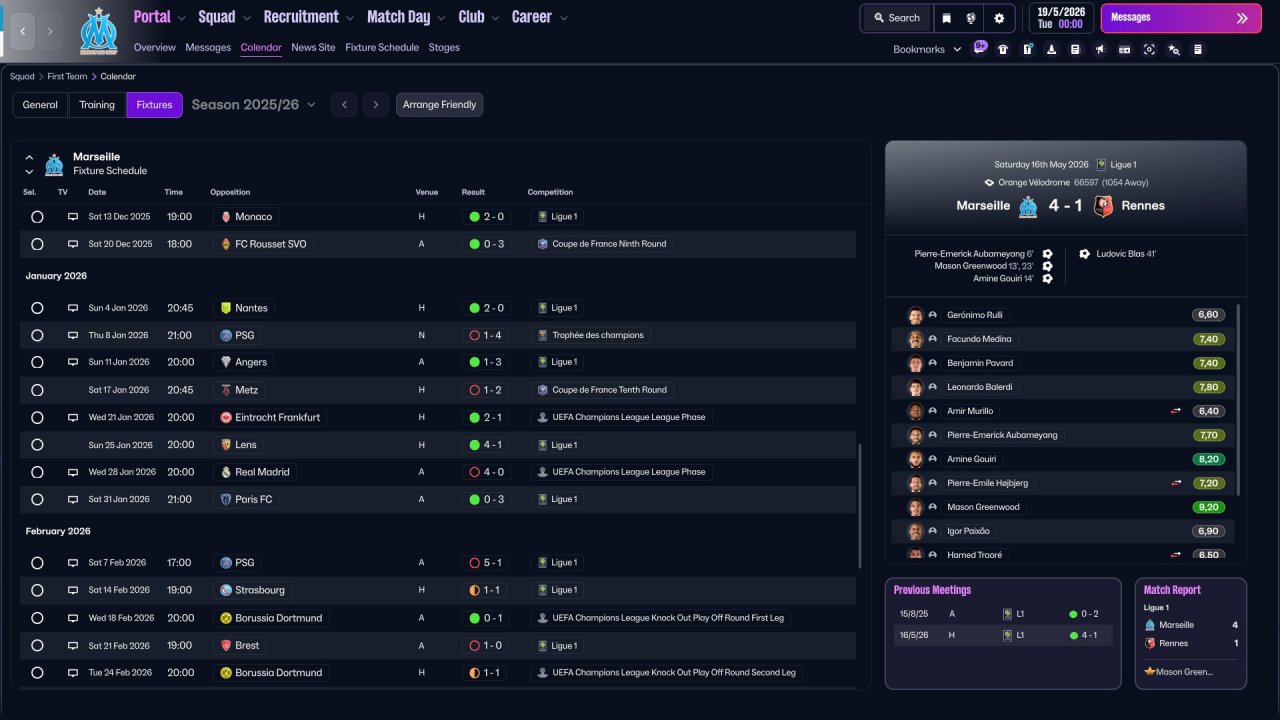
Task: Open the Squad dropdown menu
Action: click(x=225, y=17)
